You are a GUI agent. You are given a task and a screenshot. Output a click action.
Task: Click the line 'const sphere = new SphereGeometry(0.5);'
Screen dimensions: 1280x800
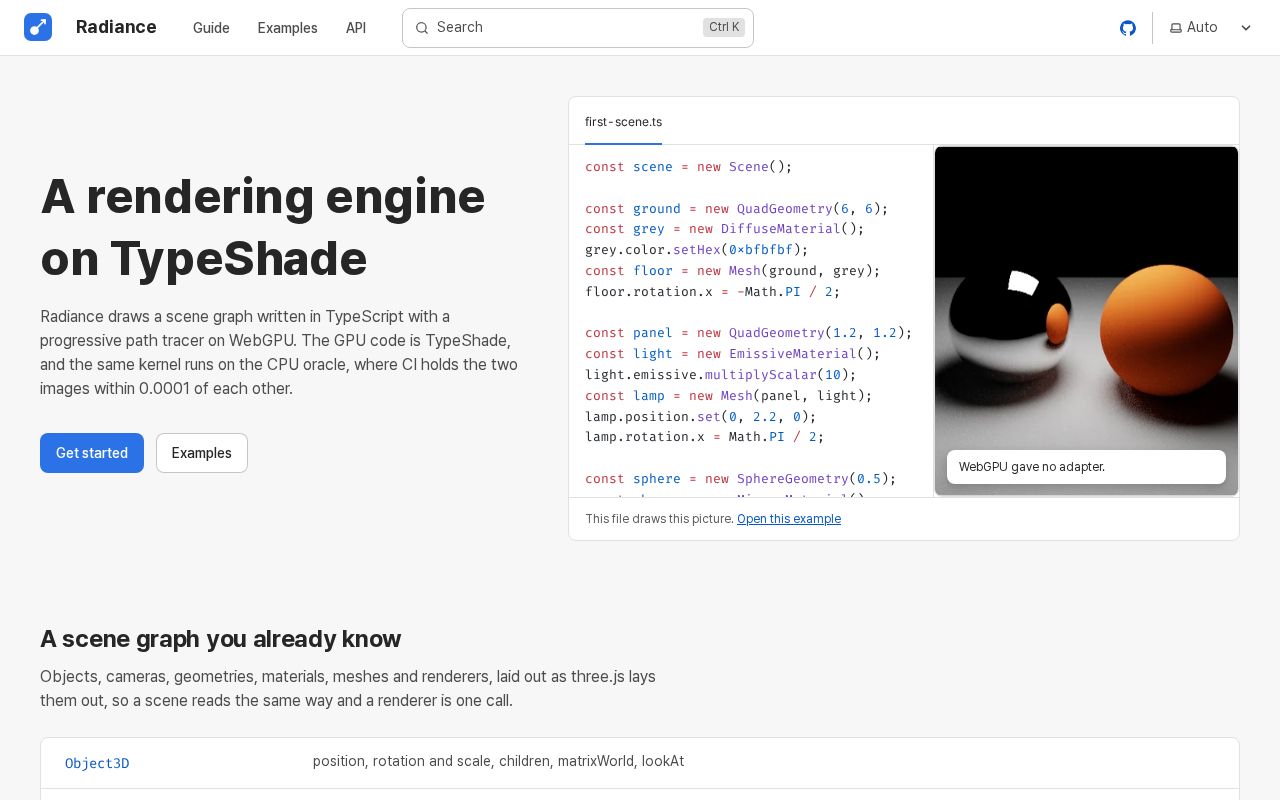point(741,479)
